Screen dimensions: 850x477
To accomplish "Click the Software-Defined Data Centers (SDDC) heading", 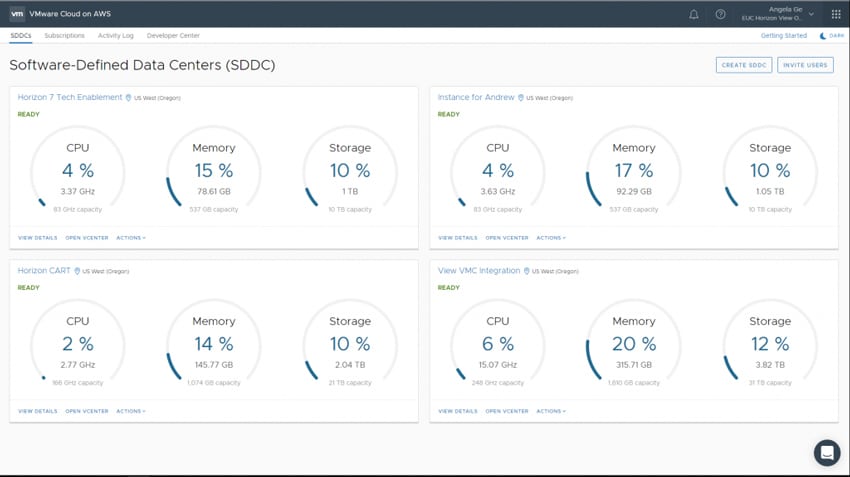I will (142, 65).
